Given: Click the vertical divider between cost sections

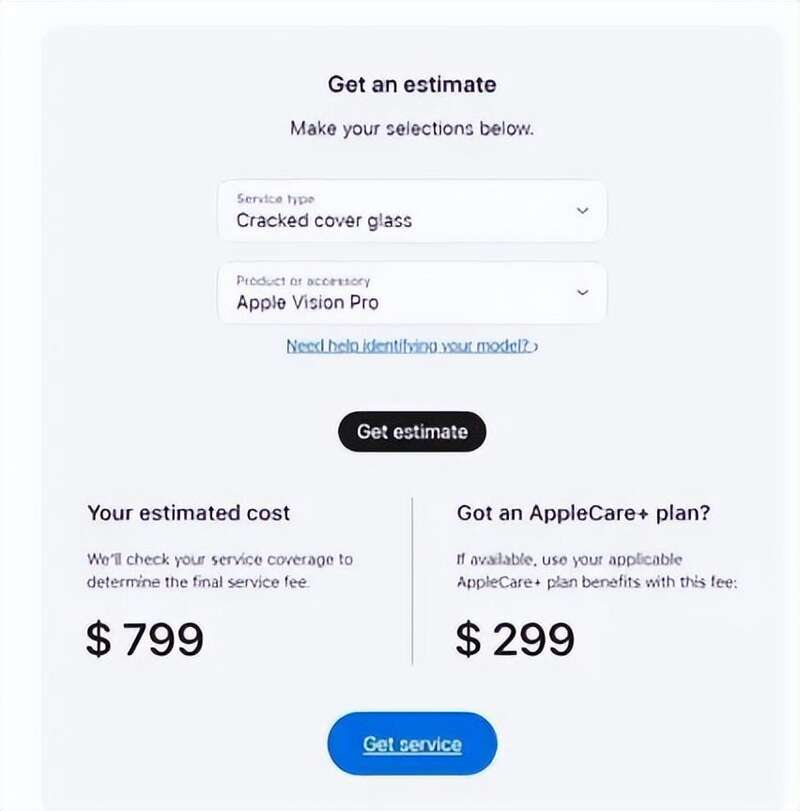Looking at the screenshot, I should [412, 580].
